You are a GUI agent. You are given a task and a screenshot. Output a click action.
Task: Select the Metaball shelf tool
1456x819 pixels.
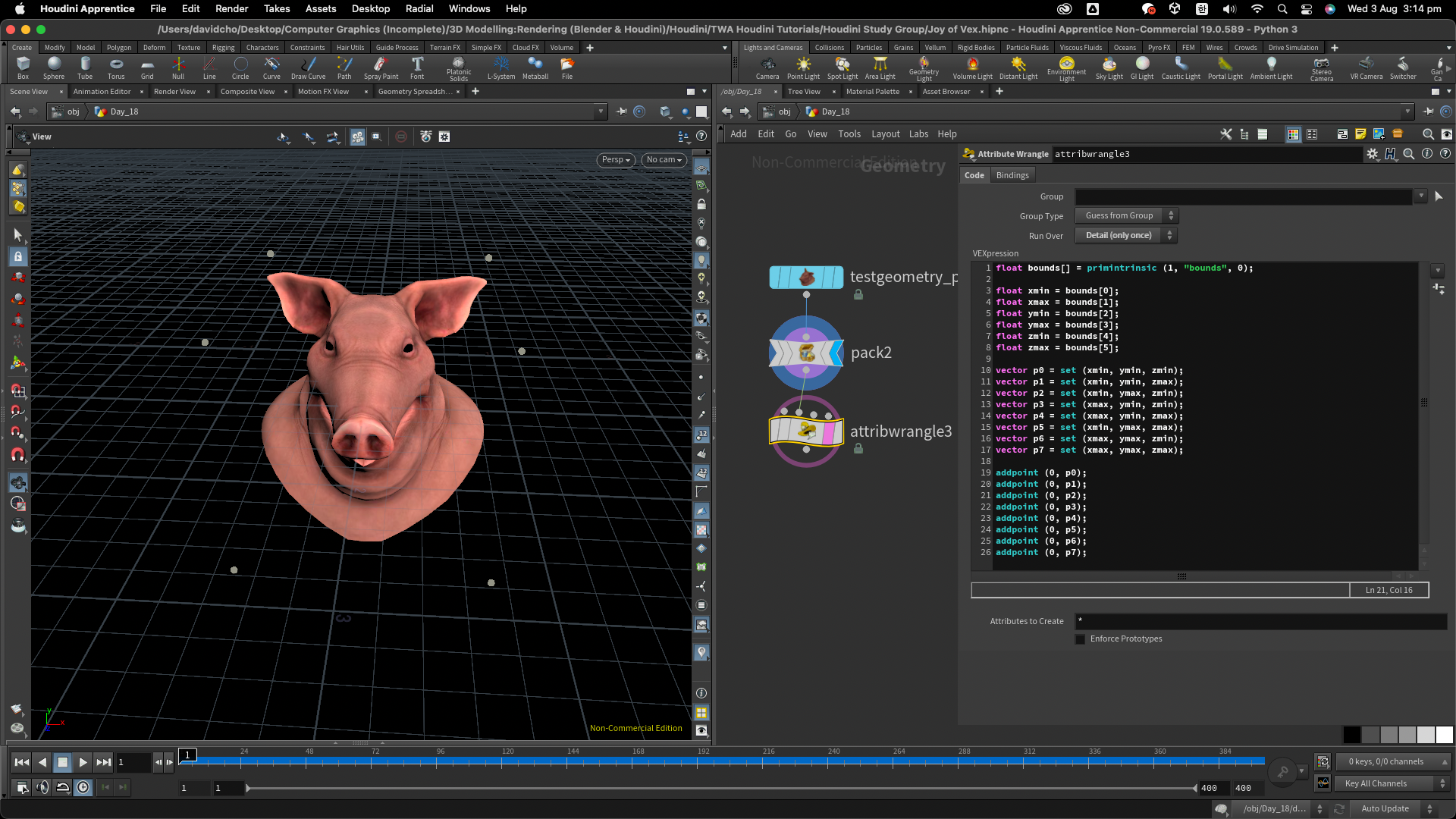[535, 67]
